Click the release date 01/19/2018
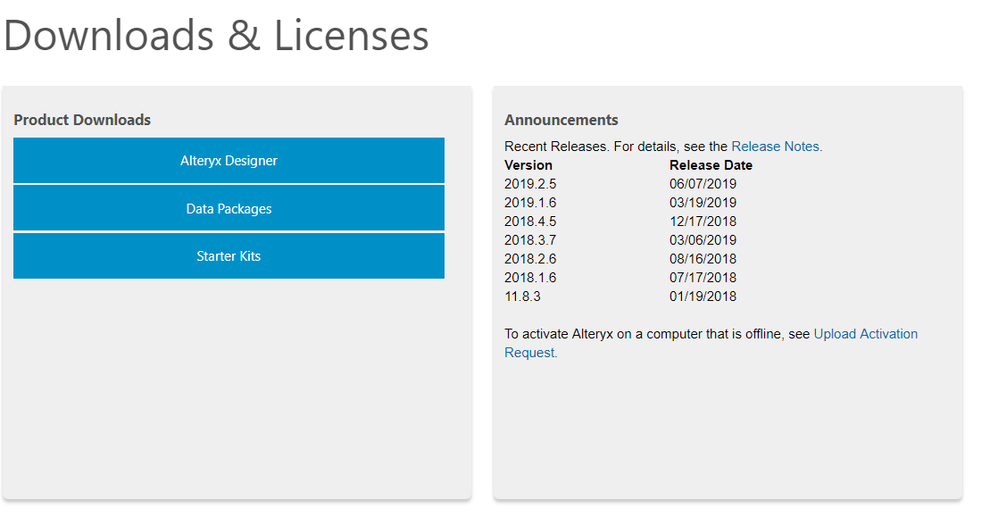This screenshot has height=518, width=998. [703, 297]
